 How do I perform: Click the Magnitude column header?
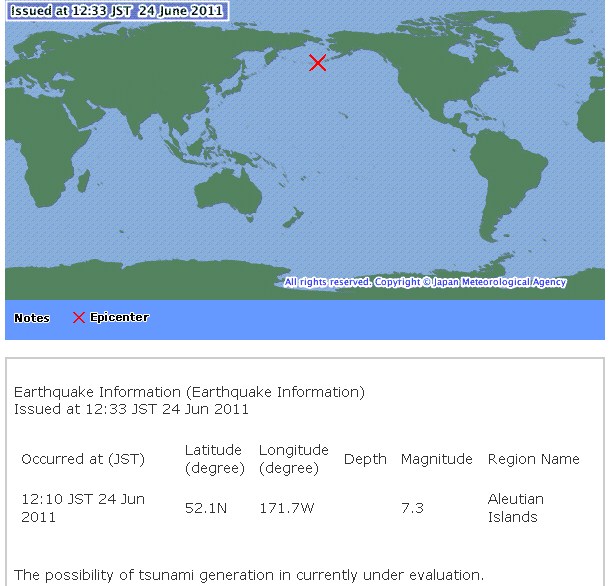click(436, 459)
